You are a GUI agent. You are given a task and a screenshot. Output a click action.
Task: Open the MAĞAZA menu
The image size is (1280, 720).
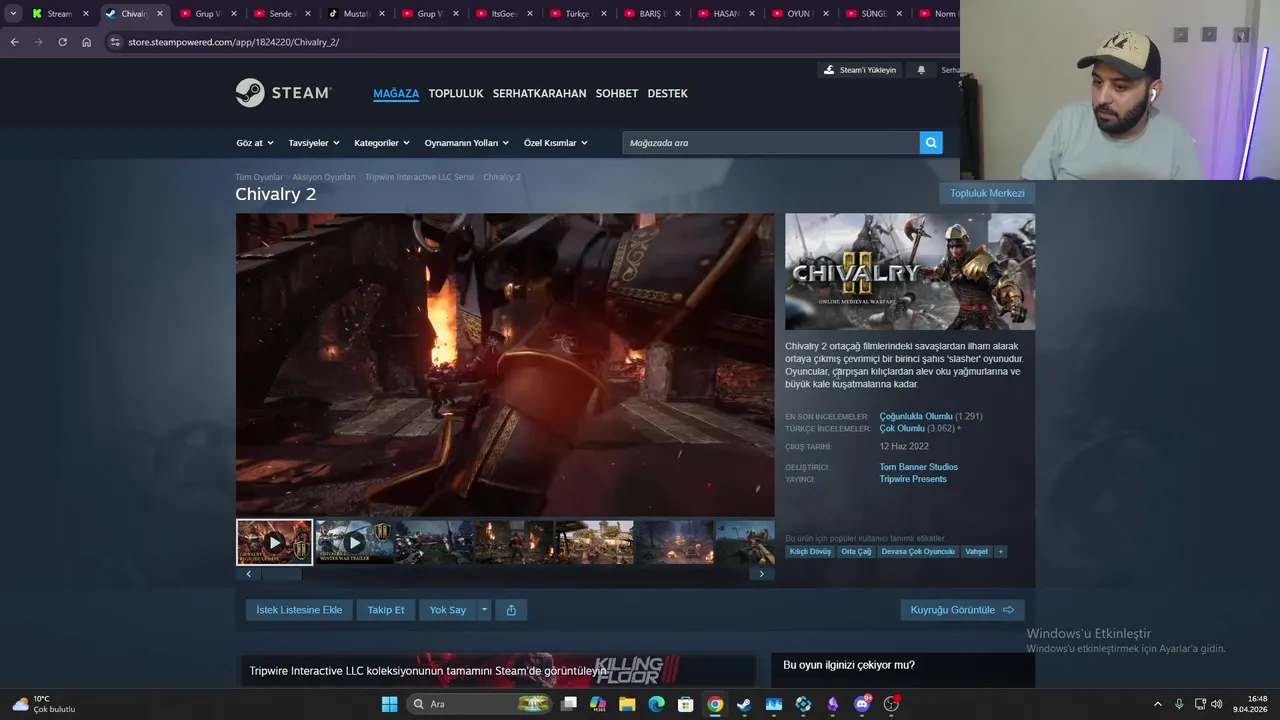(396, 93)
